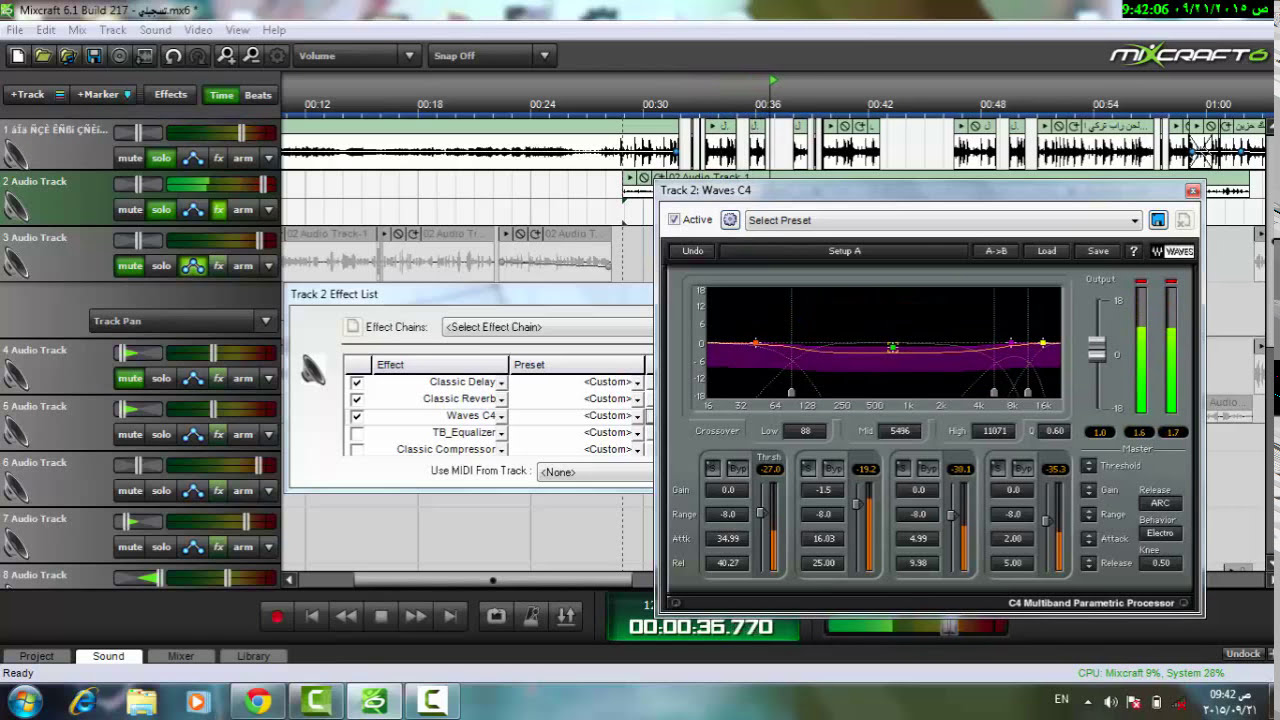1280x720 pixels.
Task: Open the Select Effect Chain dropdown
Action: click(x=547, y=327)
